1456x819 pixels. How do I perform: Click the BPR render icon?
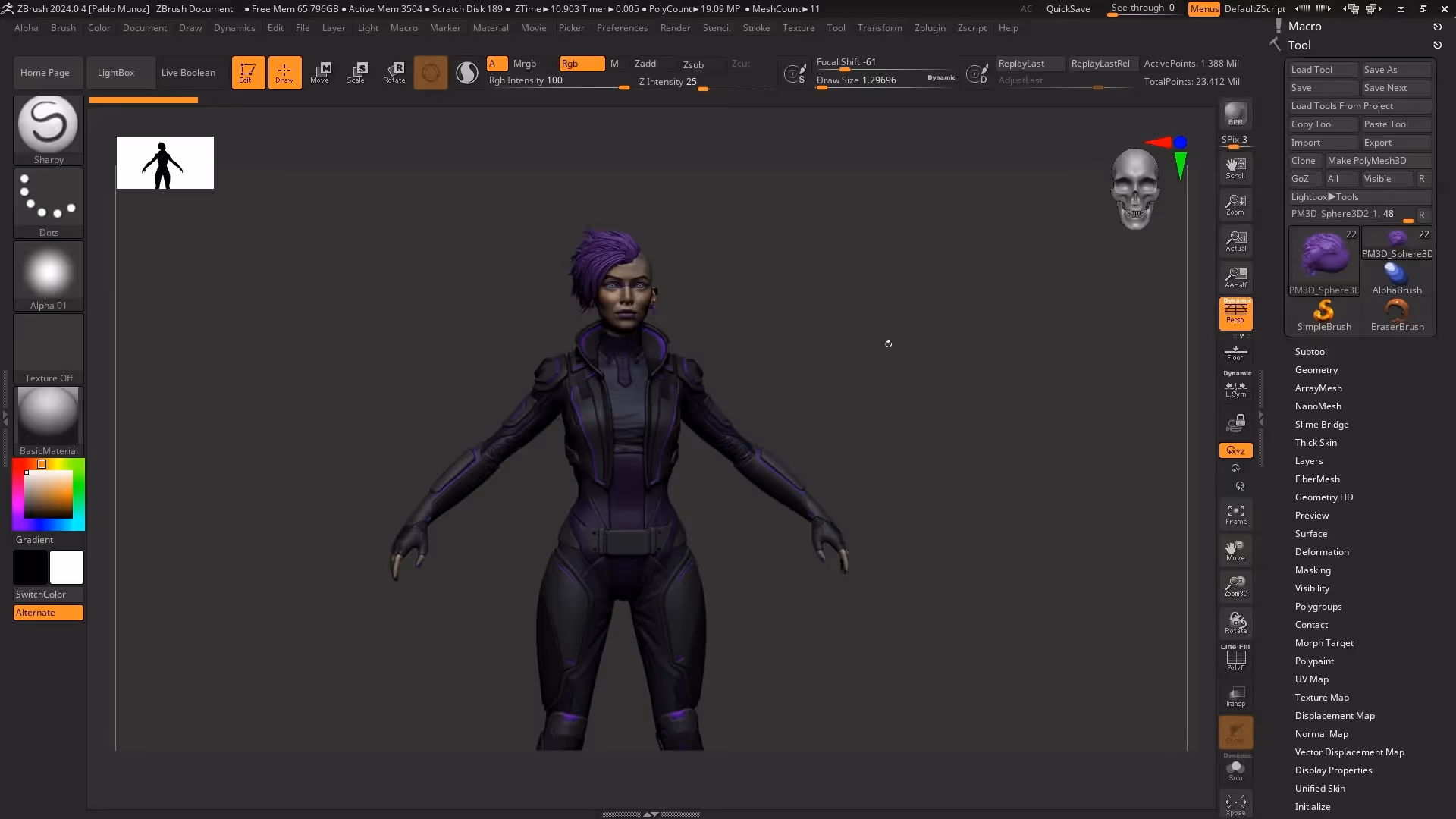pyautogui.click(x=1235, y=114)
